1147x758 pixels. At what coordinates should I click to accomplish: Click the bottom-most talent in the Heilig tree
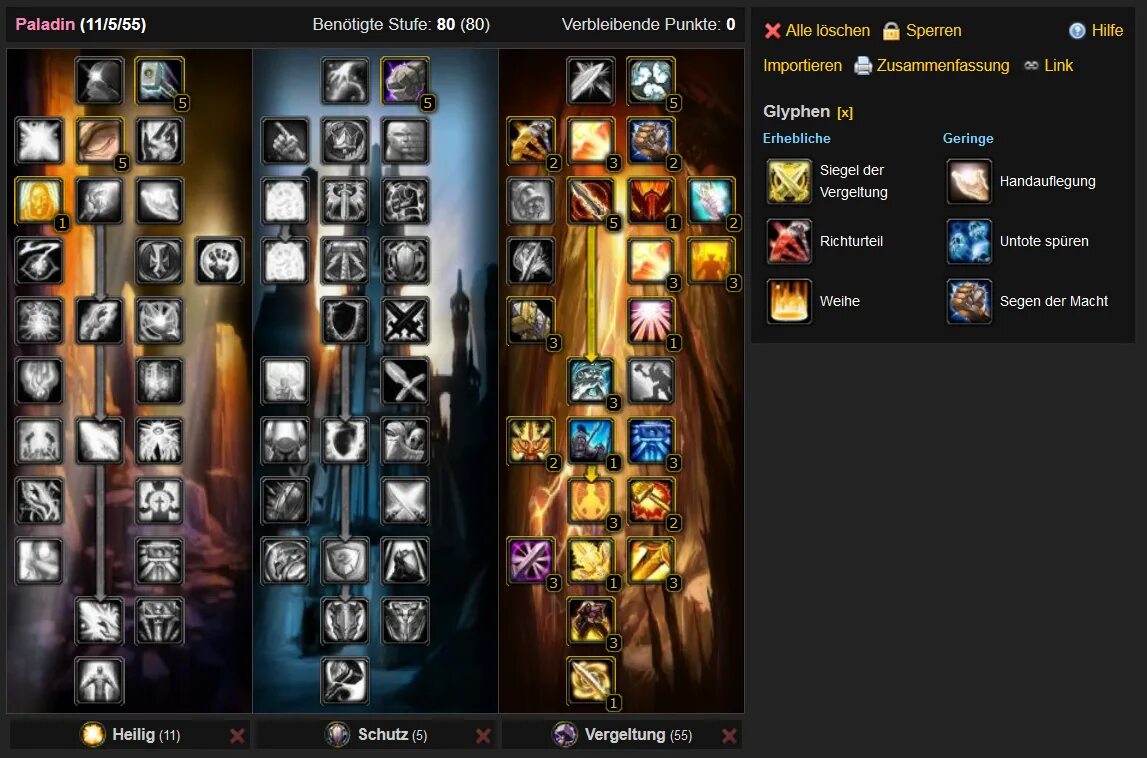pos(99,680)
